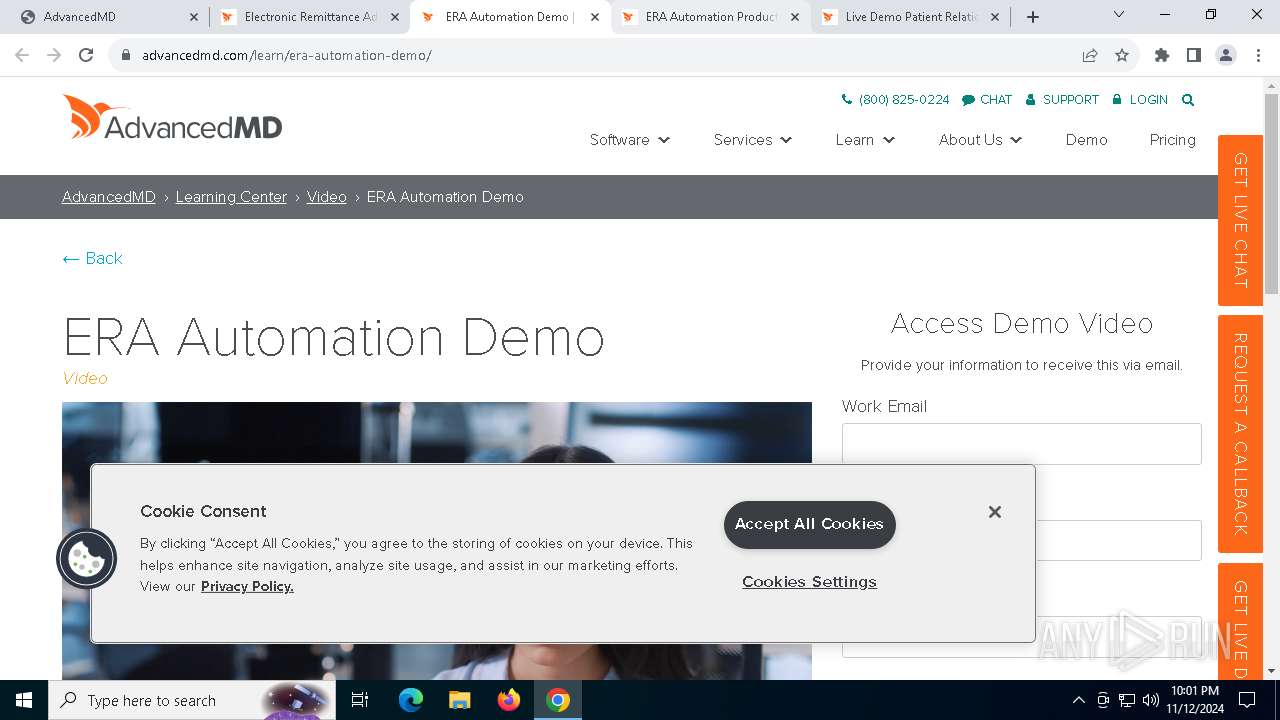This screenshot has height=720, width=1280.
Task: Click the video thumbnail image
Action: coord(437,541)
